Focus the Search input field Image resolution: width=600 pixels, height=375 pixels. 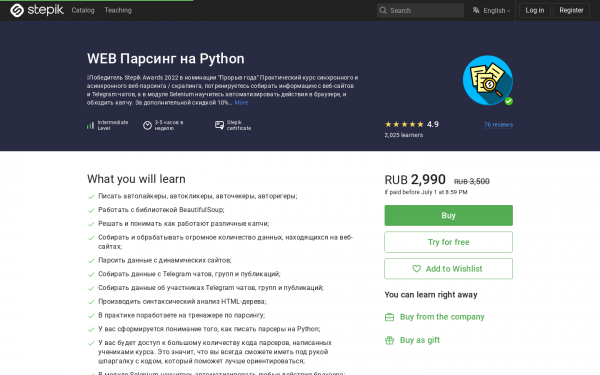click(420, 10)
